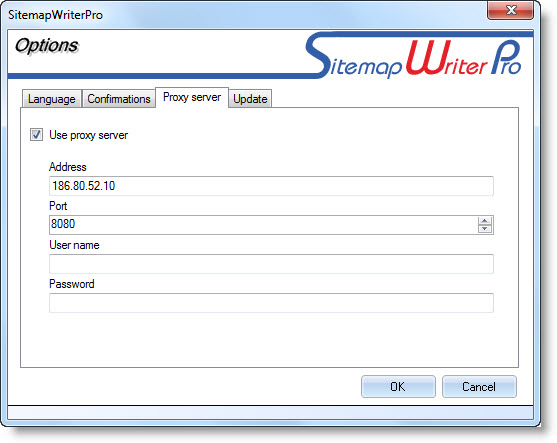Uncheck the Use proxy server checkbox

coord(36,135)
